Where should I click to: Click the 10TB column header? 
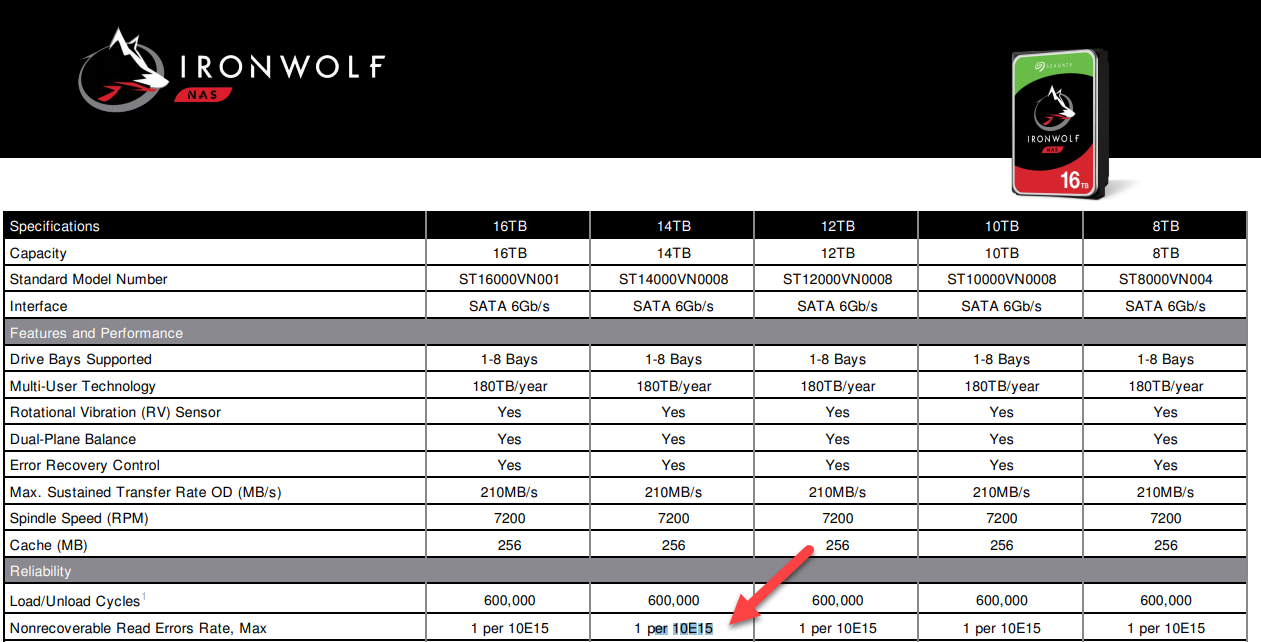point(1001,226)
